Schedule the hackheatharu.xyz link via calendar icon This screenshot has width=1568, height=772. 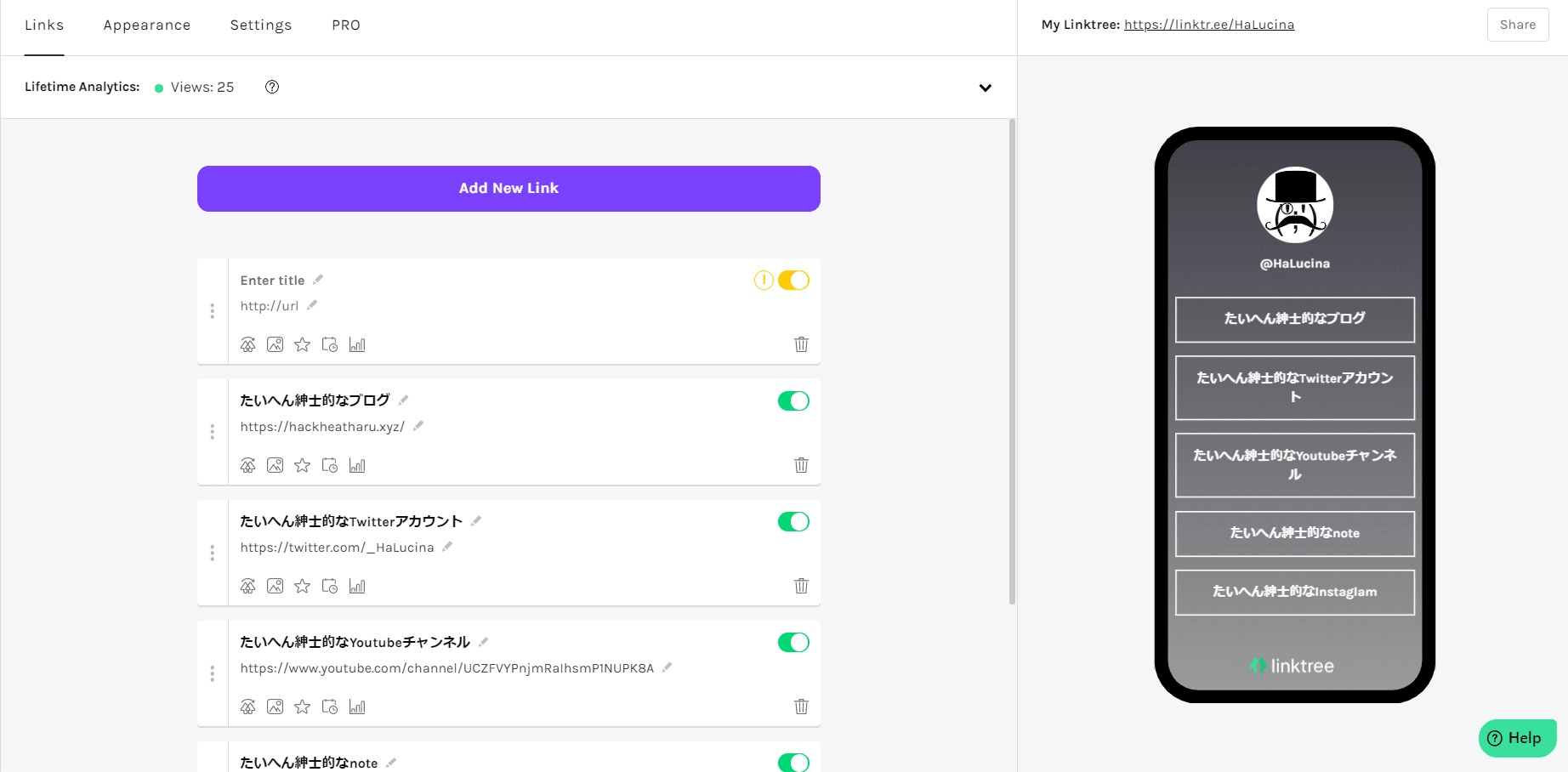click(330, 465)
